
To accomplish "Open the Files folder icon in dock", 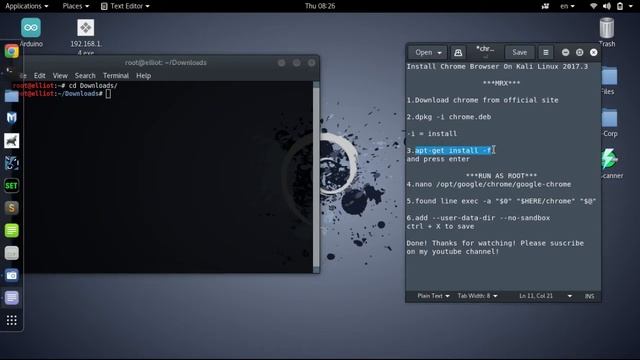I will 11,96.
